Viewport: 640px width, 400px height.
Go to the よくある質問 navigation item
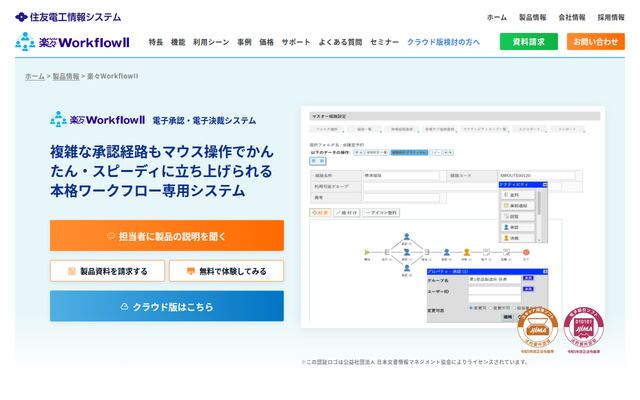click(x=340, y=42)
